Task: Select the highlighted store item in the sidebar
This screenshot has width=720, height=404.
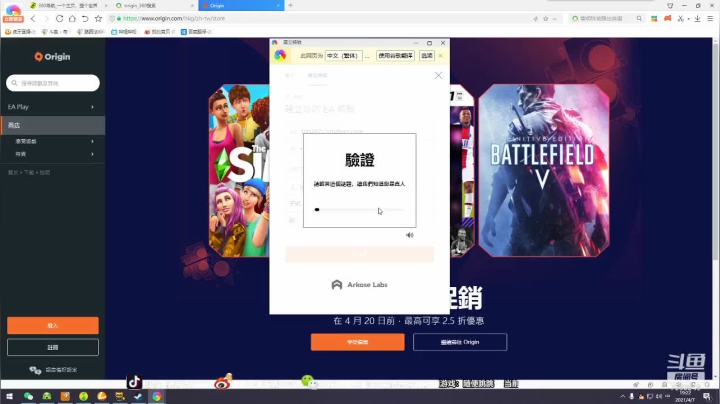Action: tap(53, 125)
